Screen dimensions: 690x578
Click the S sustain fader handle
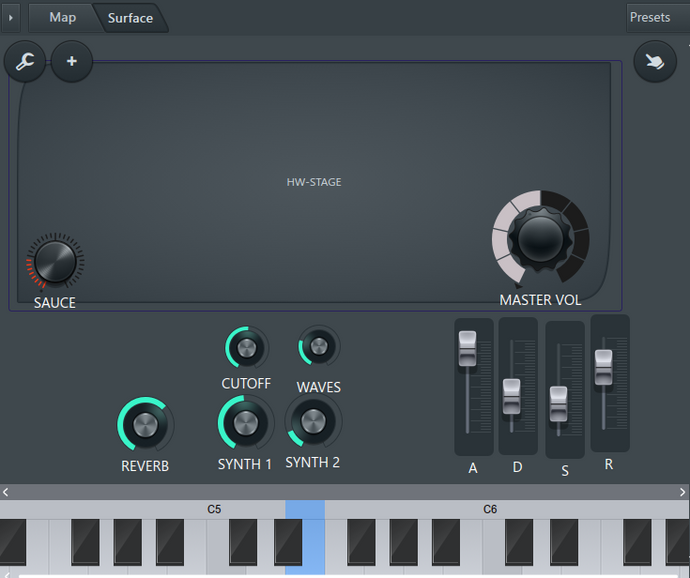(558, 404)
